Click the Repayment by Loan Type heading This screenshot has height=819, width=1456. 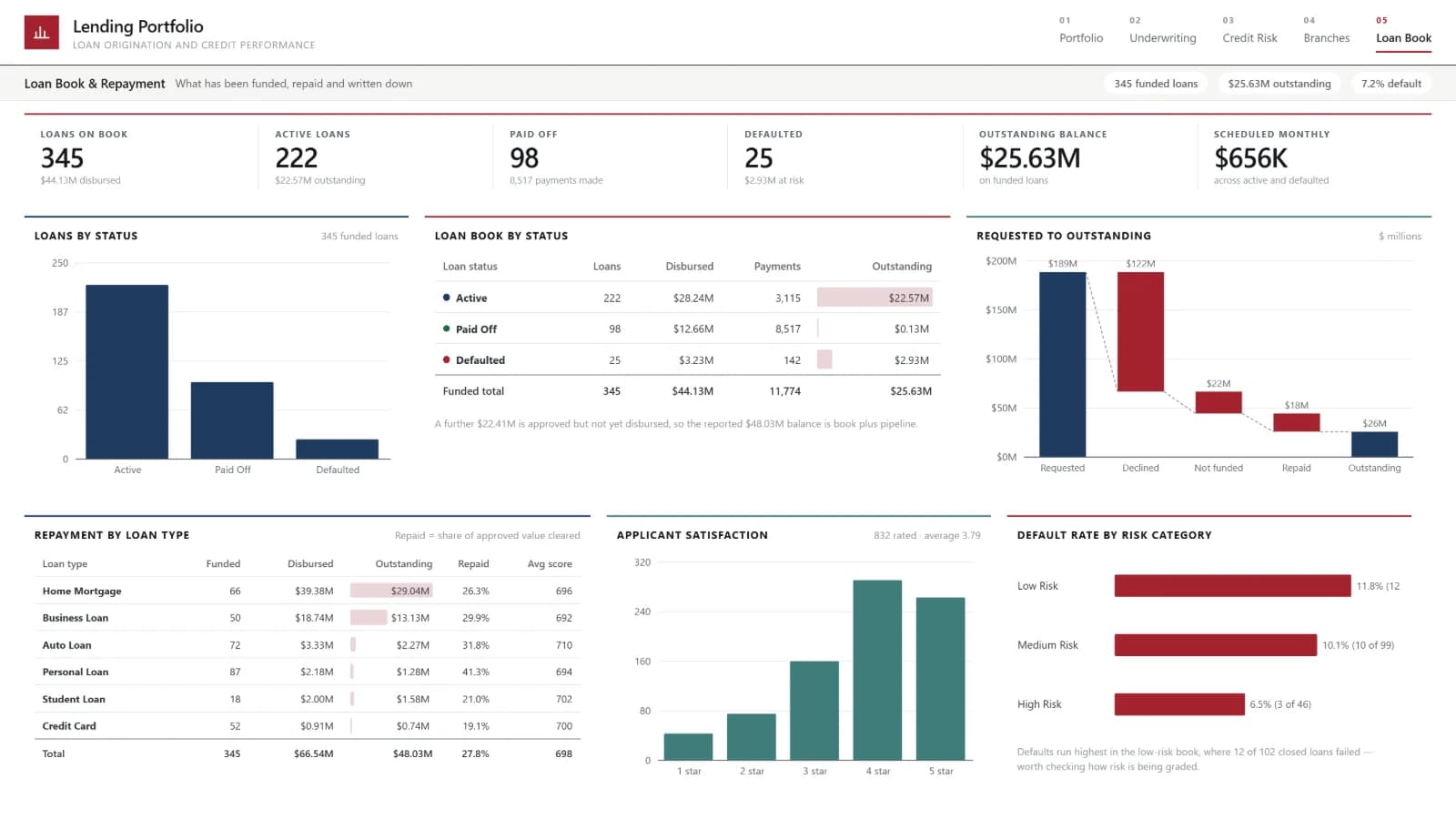112,535
